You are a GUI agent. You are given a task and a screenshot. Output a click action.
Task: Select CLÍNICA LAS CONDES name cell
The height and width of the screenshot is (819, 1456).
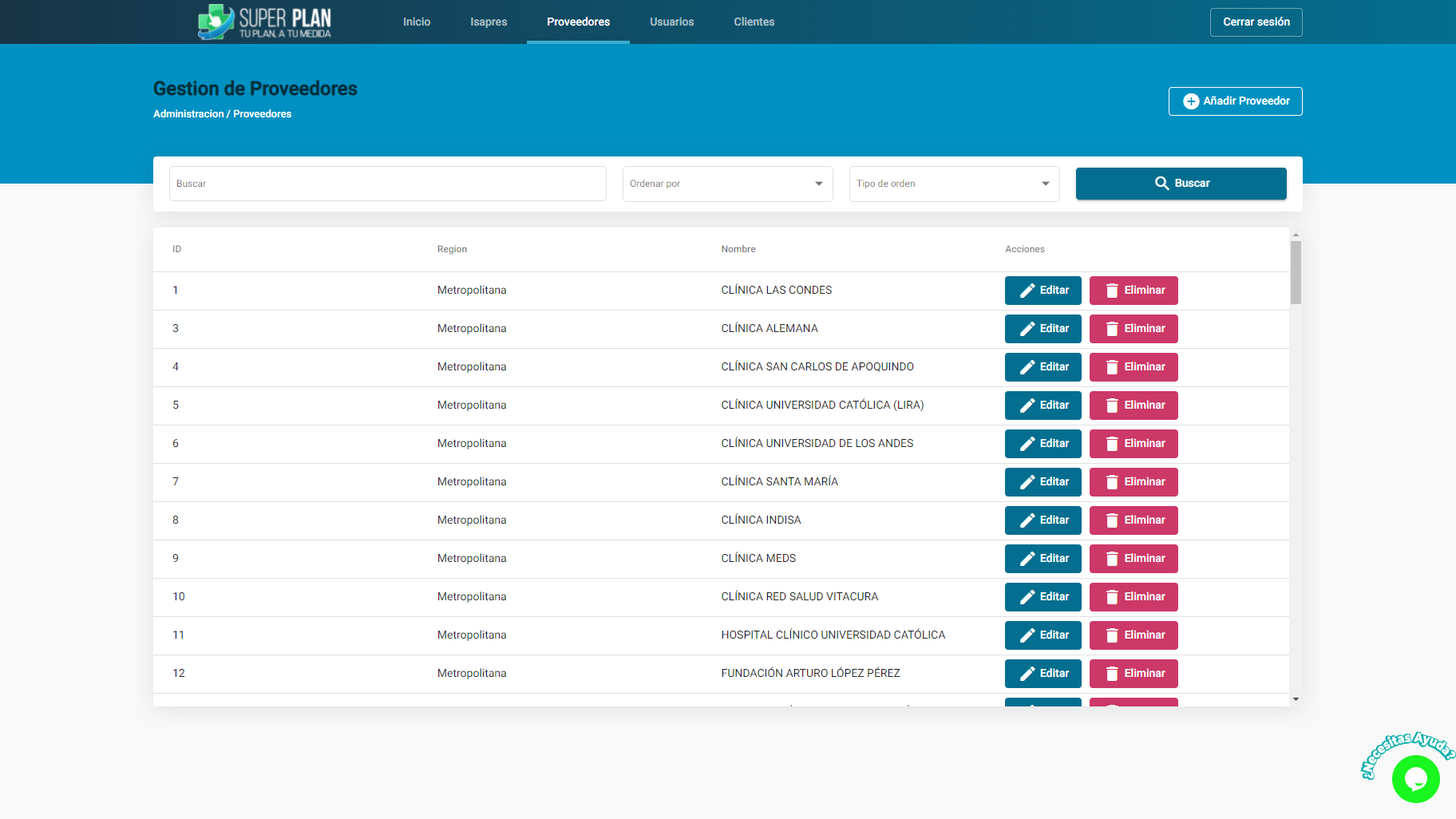[x=776, y=291]
